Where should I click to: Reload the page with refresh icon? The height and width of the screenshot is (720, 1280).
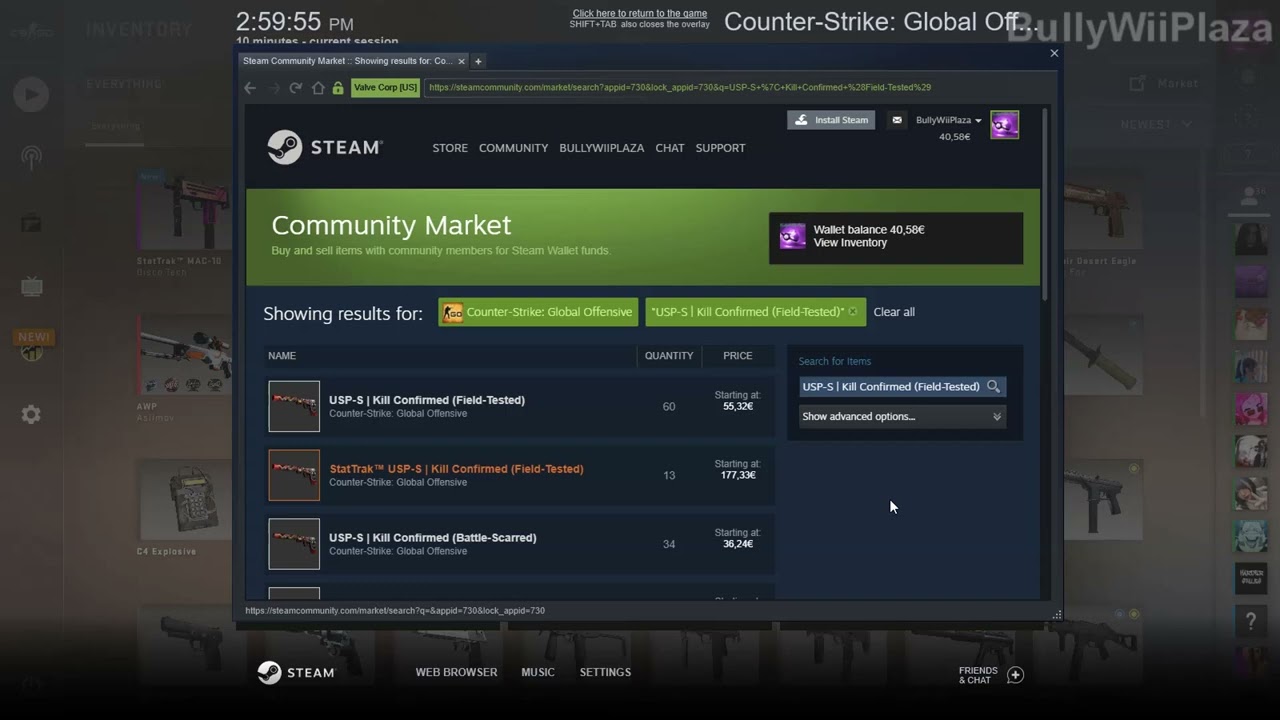(x=296, y=88)
